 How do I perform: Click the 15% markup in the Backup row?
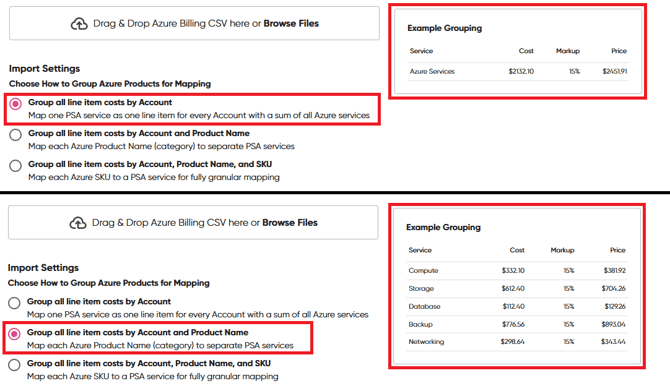coord(569,324)
